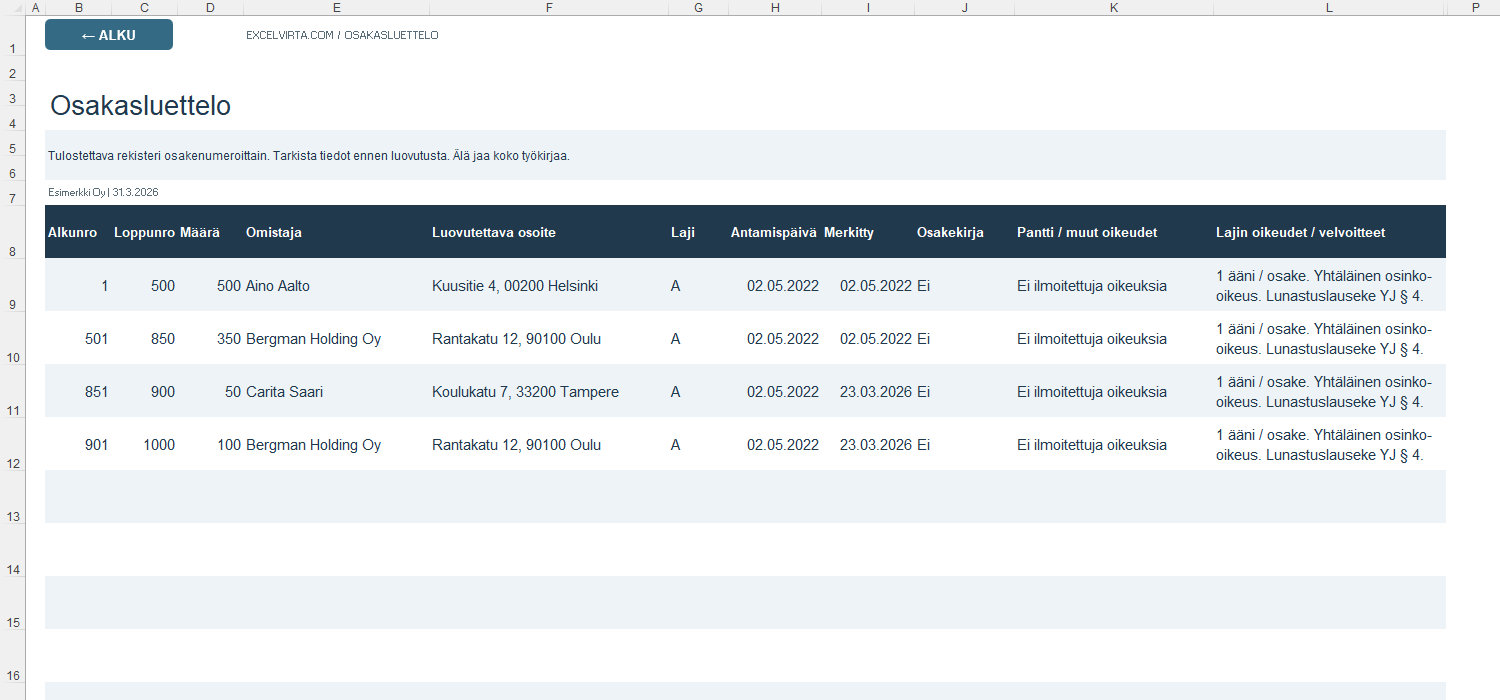Click the EXCELVIRTA.COM / OSAKASLUETTELO breadcrumb text
Image resolution: width=1500 pixels, height=700 pixels.
(342, 35)
